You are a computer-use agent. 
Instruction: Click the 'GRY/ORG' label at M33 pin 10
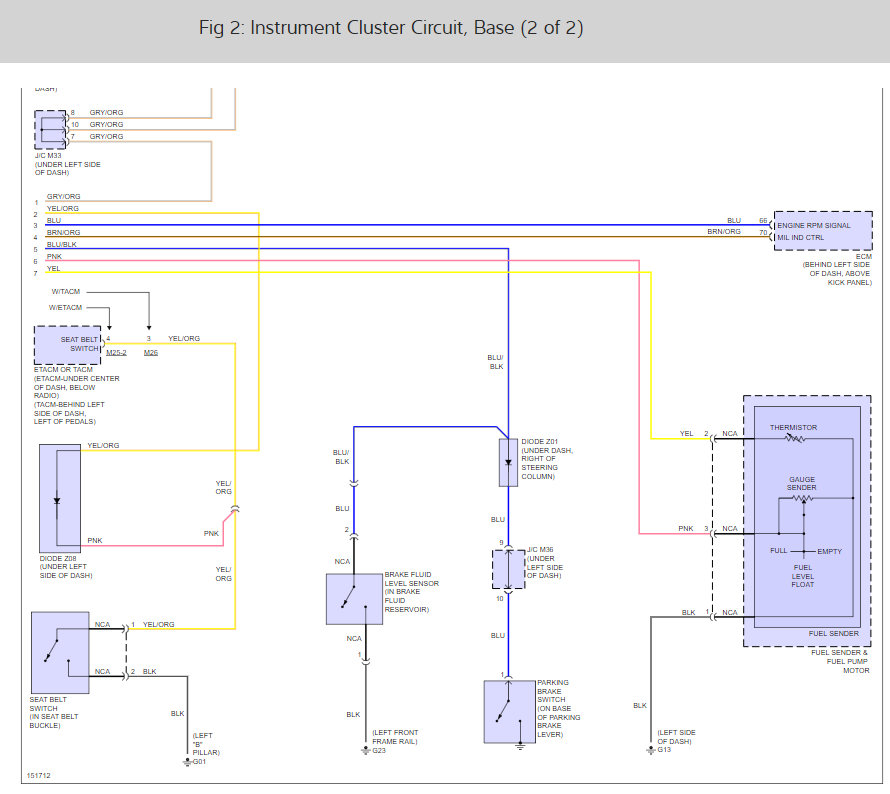click(x=106, y=124)
